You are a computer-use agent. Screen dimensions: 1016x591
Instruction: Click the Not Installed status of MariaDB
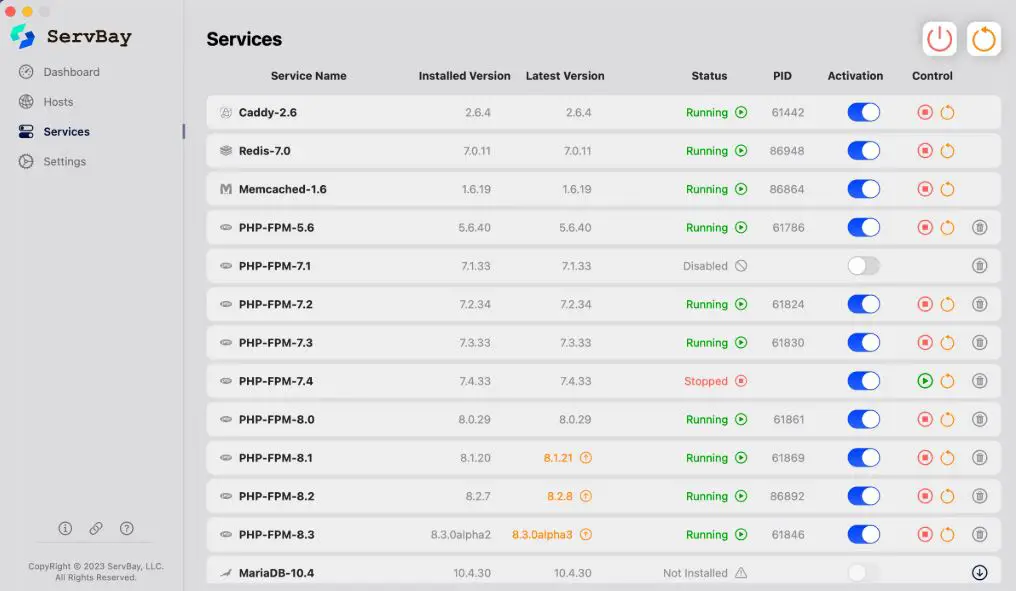coord(695,573)
